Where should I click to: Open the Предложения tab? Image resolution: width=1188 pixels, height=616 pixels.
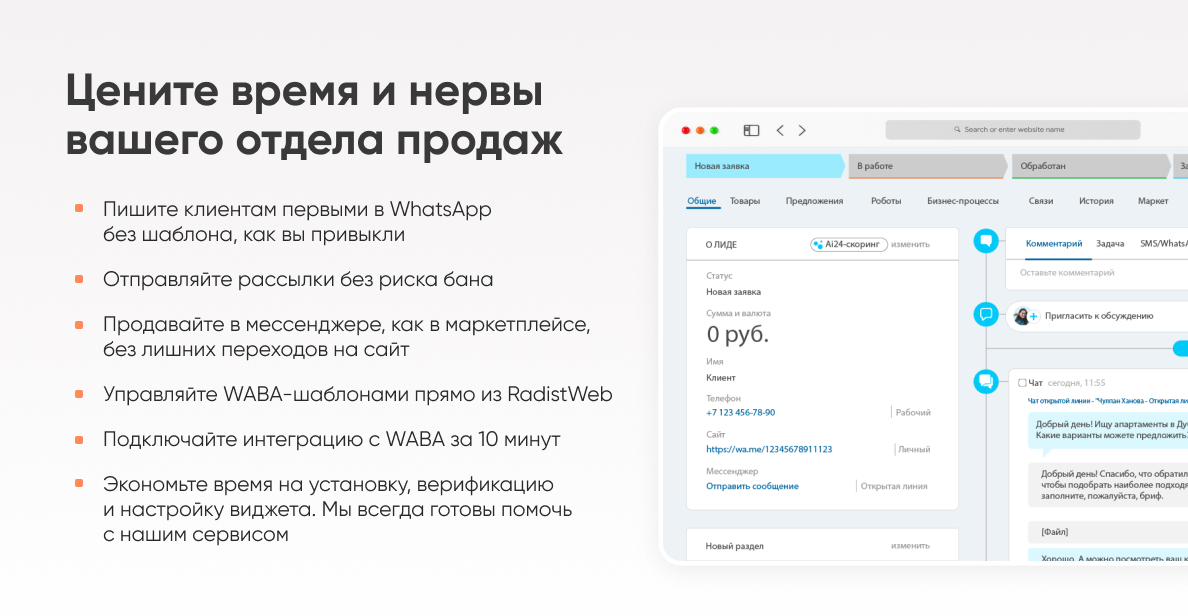[814, 201]
